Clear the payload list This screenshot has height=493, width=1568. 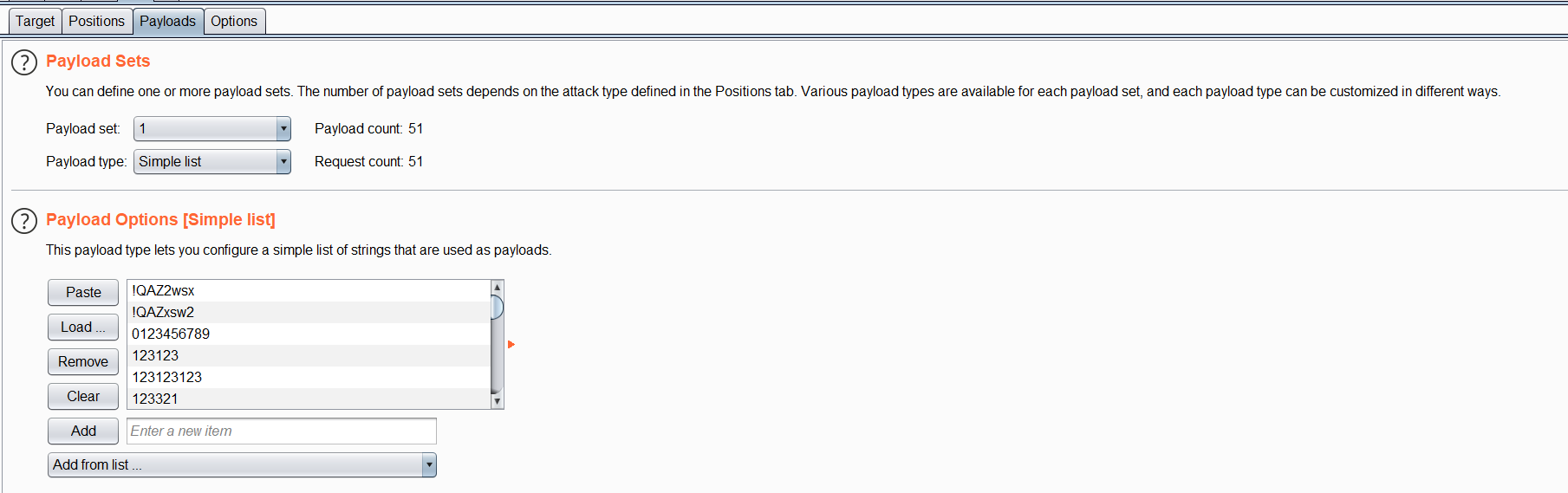[x=83, y=397]
